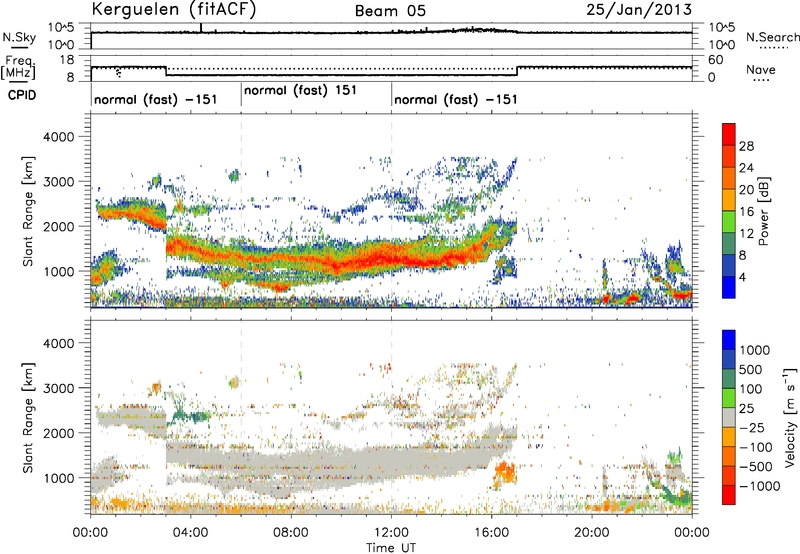The height and width of the screenshot is (554, 800).
Task: Click the "Power [dB]" colorbar title
Action: click(x=764, y=211)
